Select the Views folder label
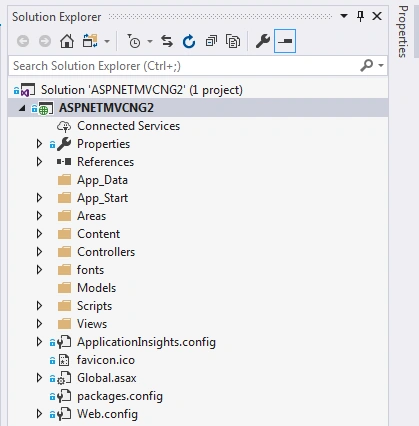419x426 pixels. tap(92, 324)
